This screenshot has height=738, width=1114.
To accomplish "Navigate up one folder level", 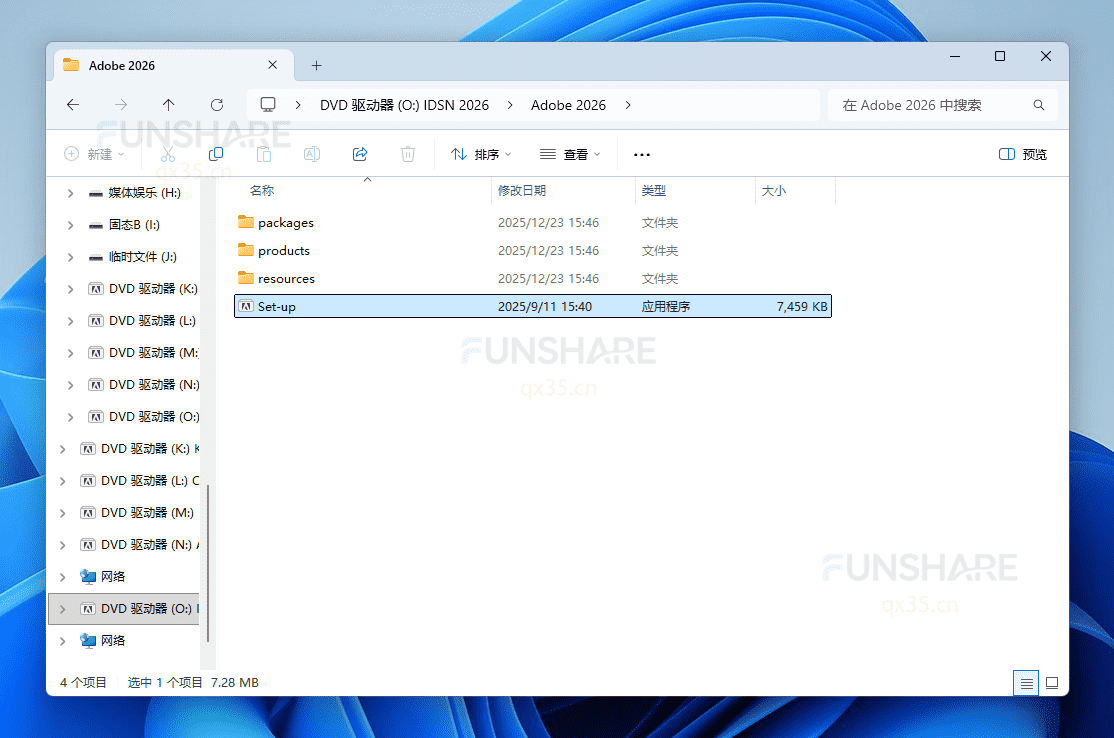I will 168,104.
